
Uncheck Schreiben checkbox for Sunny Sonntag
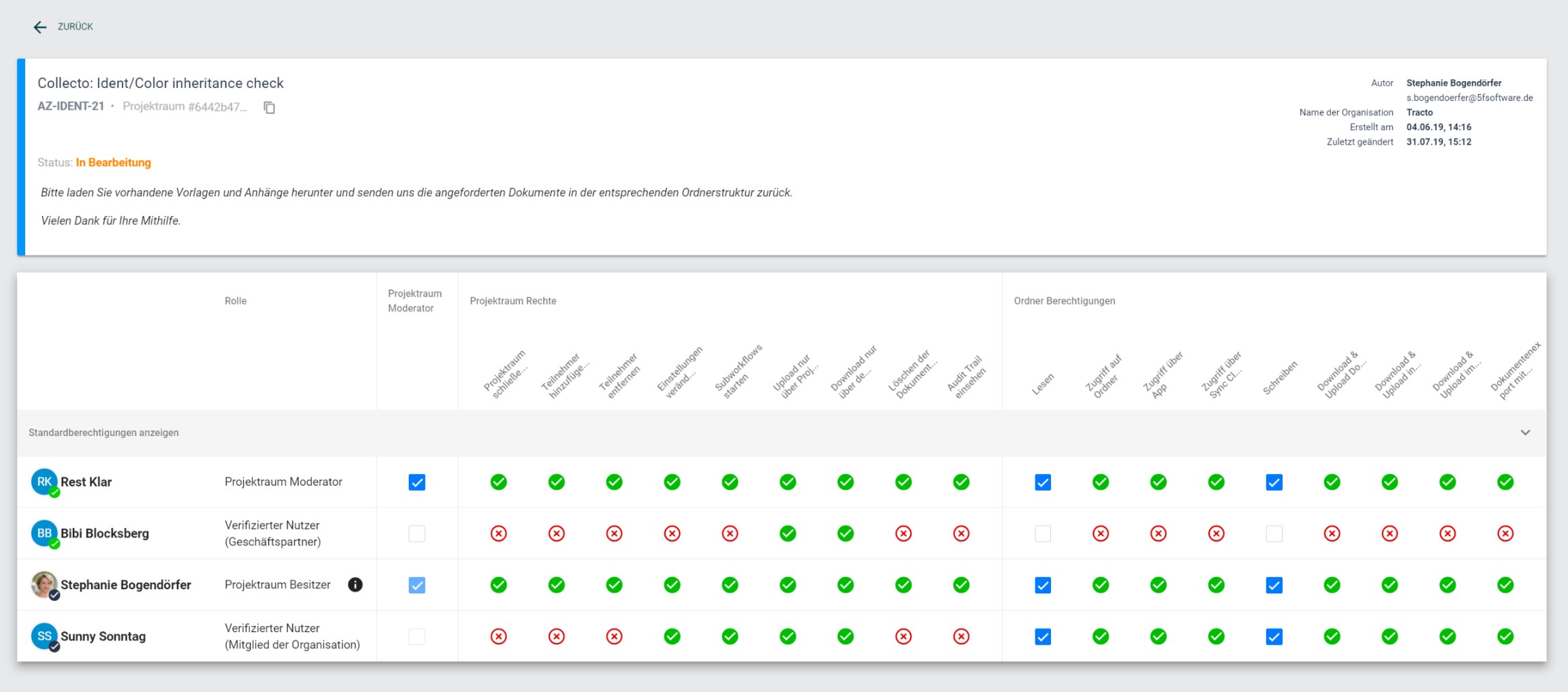tap(1274, 636)
